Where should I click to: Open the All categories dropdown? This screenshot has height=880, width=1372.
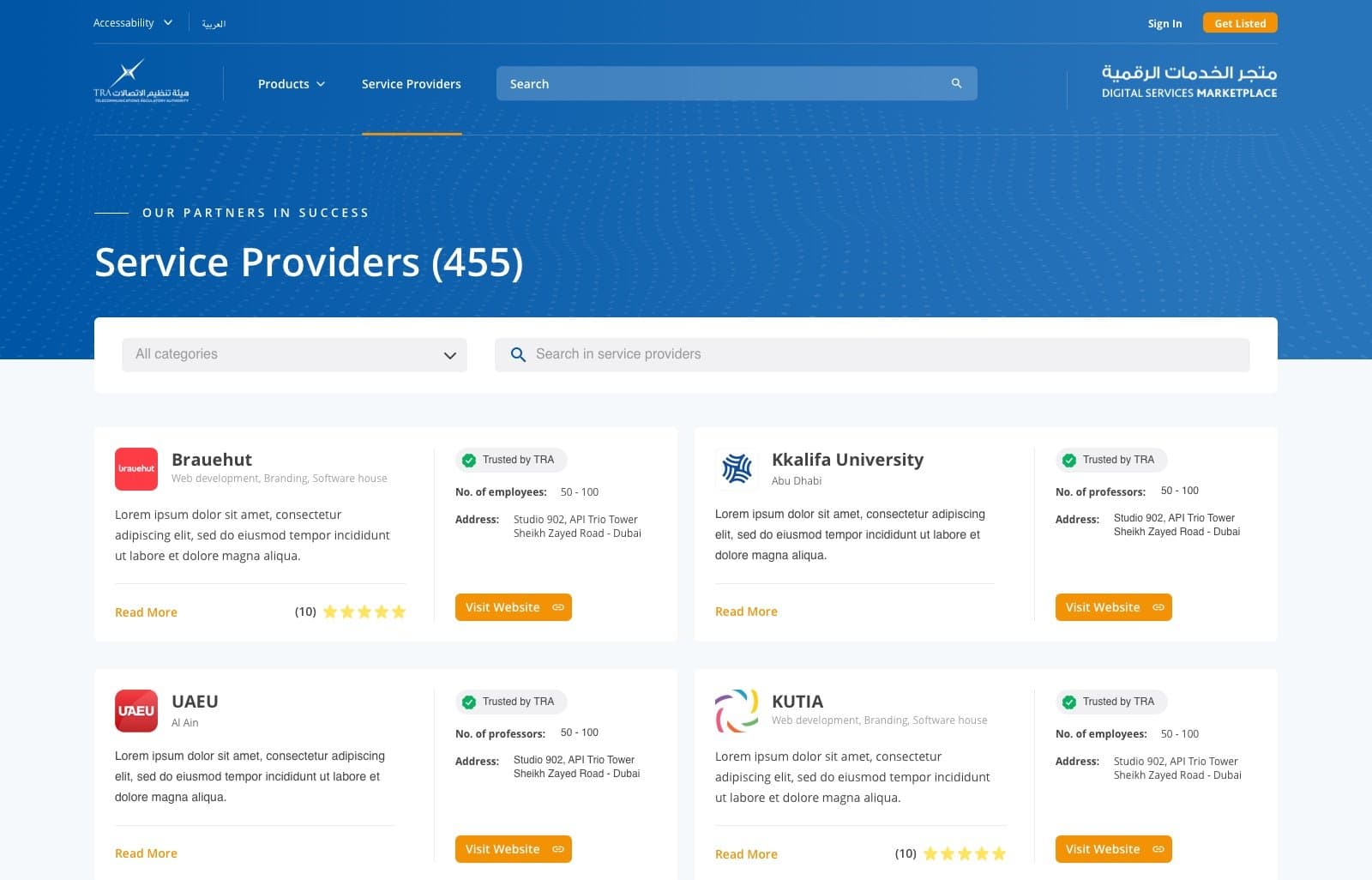(294, 354)
